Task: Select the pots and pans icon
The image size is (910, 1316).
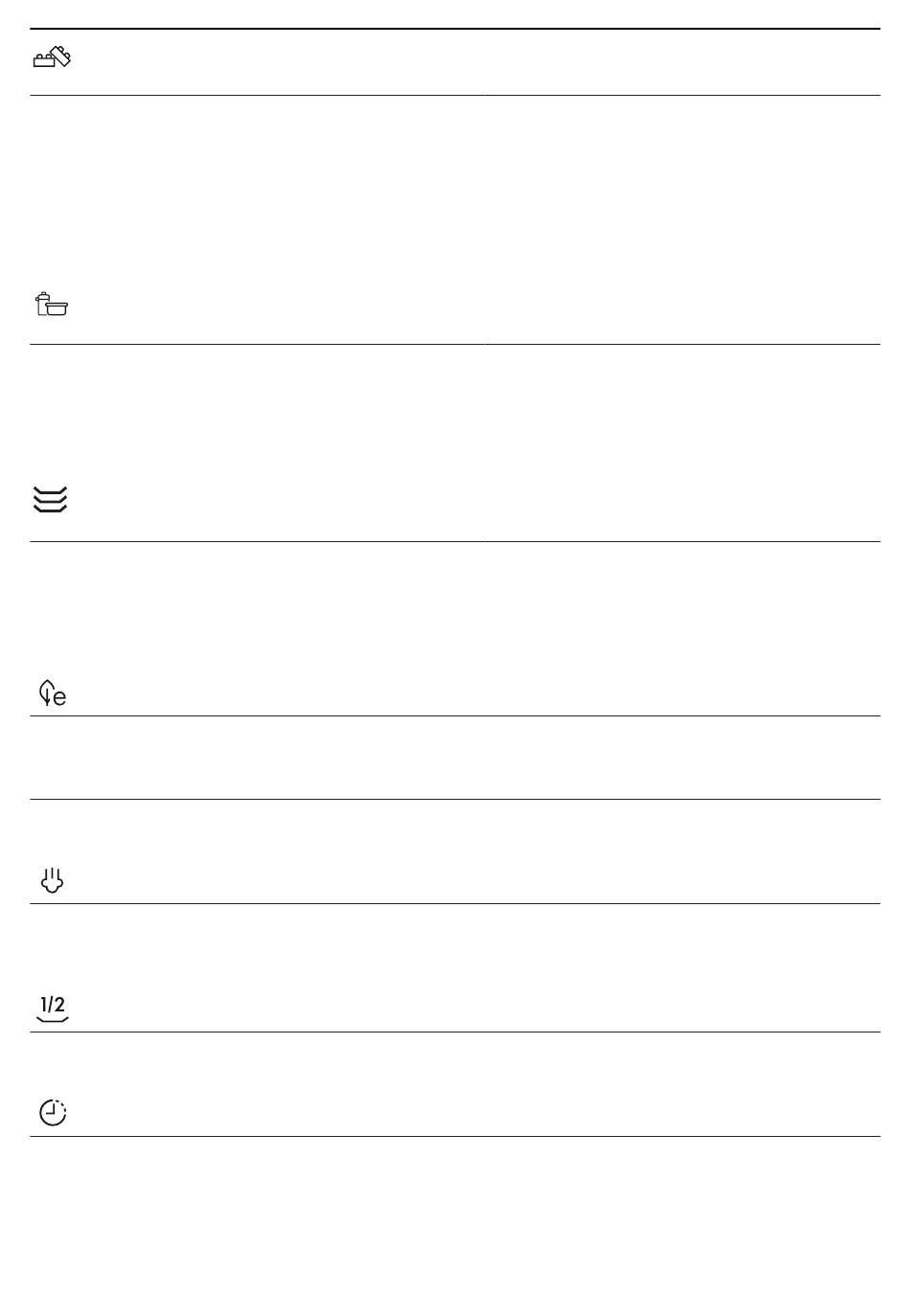Action: coord(52,306)
